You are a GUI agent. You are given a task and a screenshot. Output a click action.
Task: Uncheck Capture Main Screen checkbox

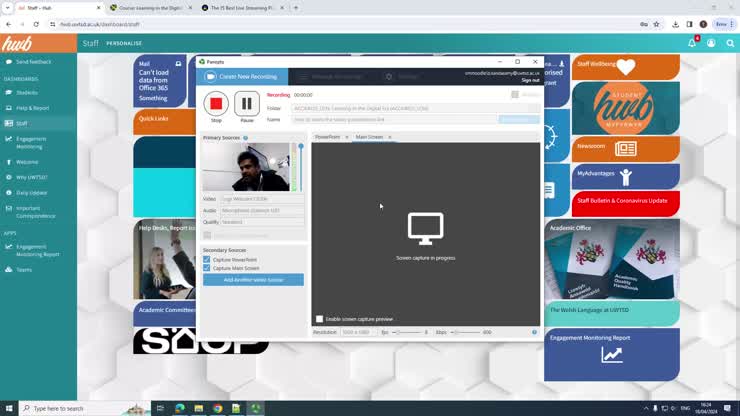207,268
